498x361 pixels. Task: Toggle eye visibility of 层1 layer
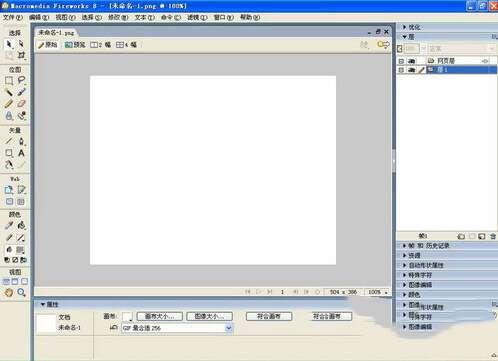pos(412,70)
